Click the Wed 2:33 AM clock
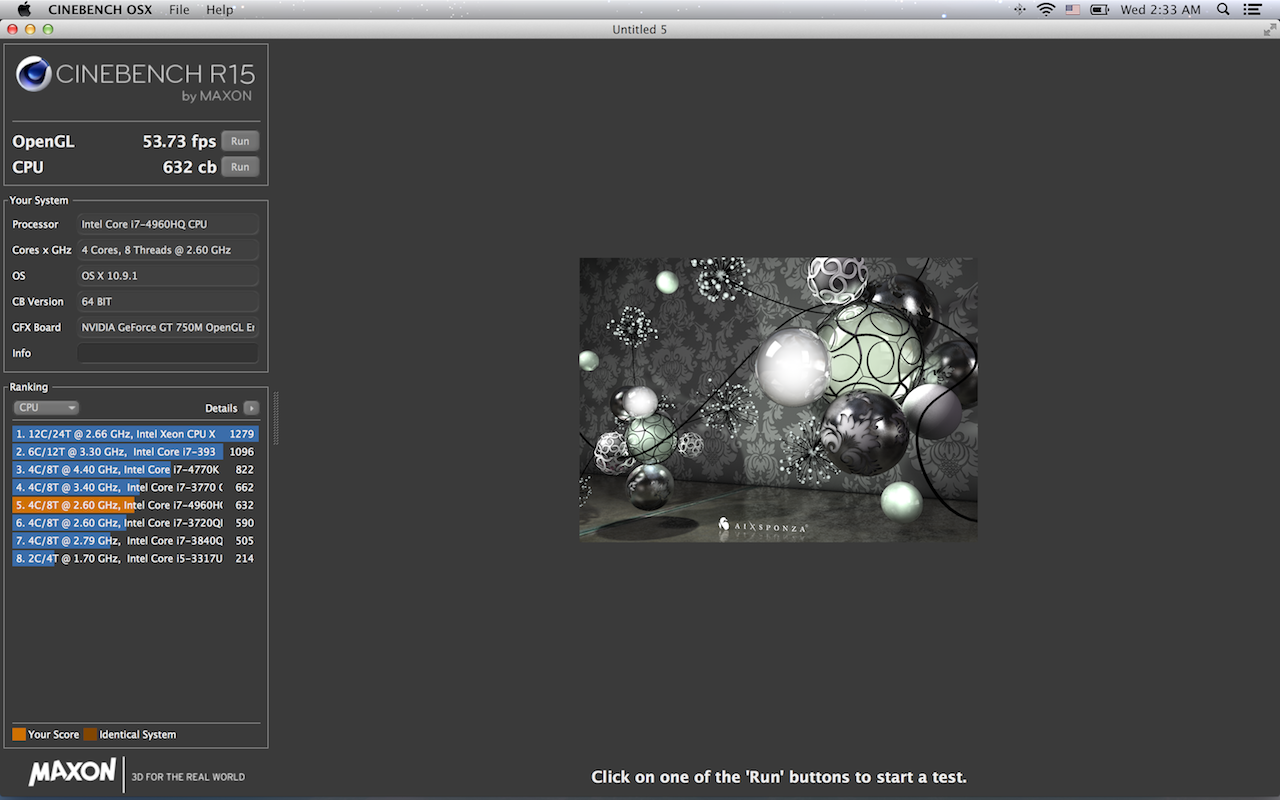Screen dimensions: 1280x800 (1160, 9)
